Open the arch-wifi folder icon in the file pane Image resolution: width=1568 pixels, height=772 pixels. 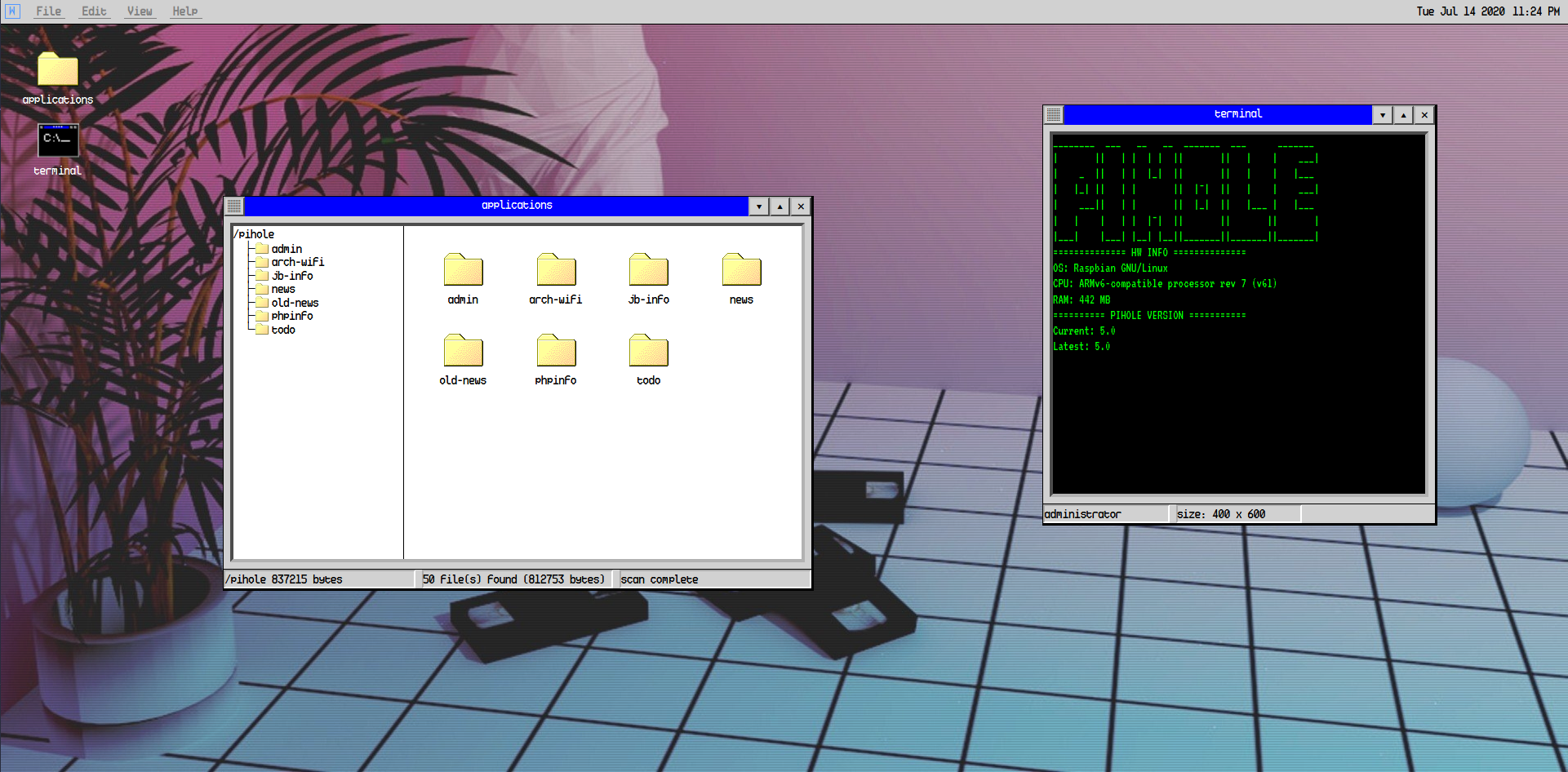(x=556, y=269)
